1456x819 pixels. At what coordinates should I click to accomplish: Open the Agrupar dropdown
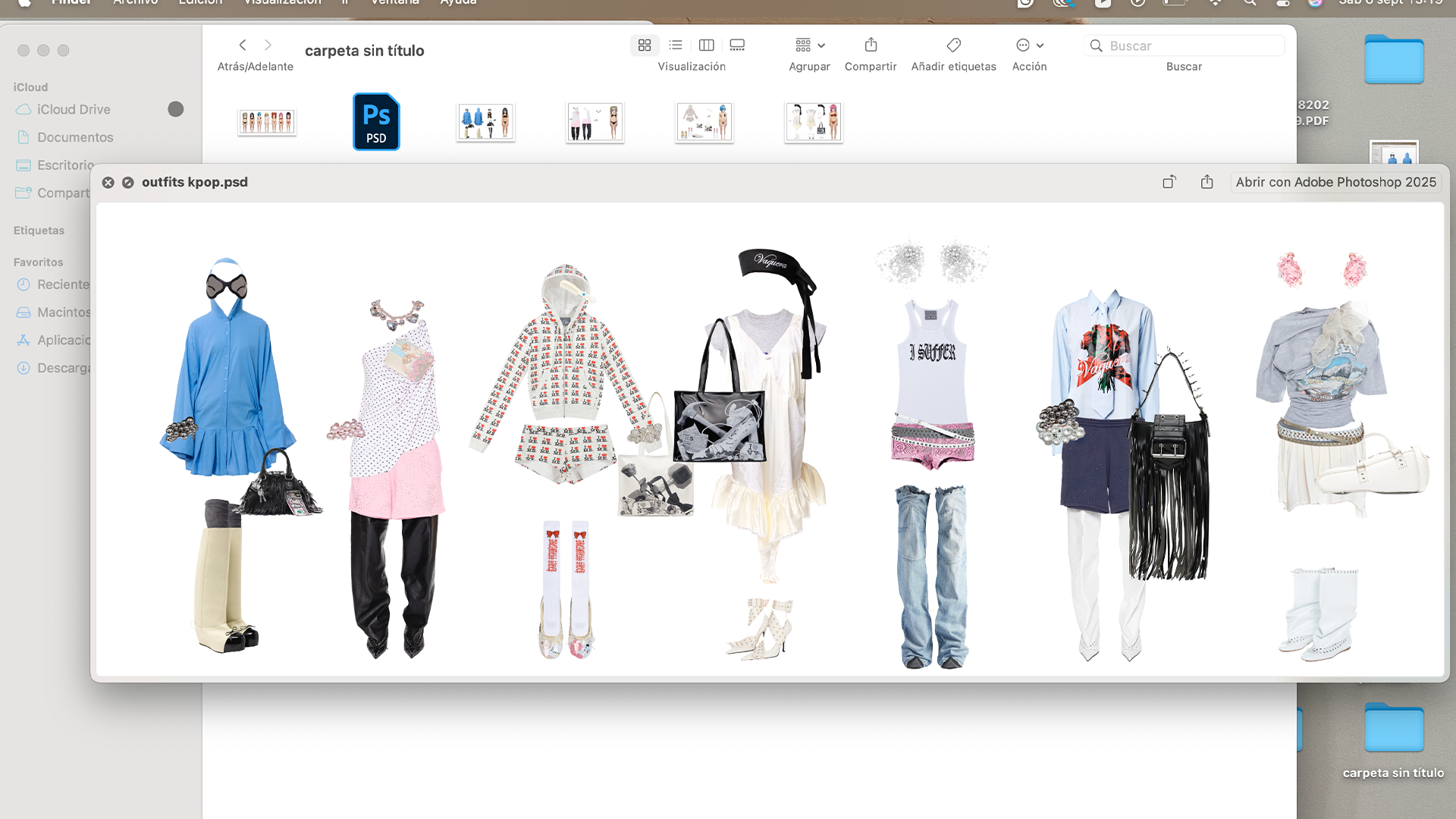pyautogui.click(x=810, y=45)
